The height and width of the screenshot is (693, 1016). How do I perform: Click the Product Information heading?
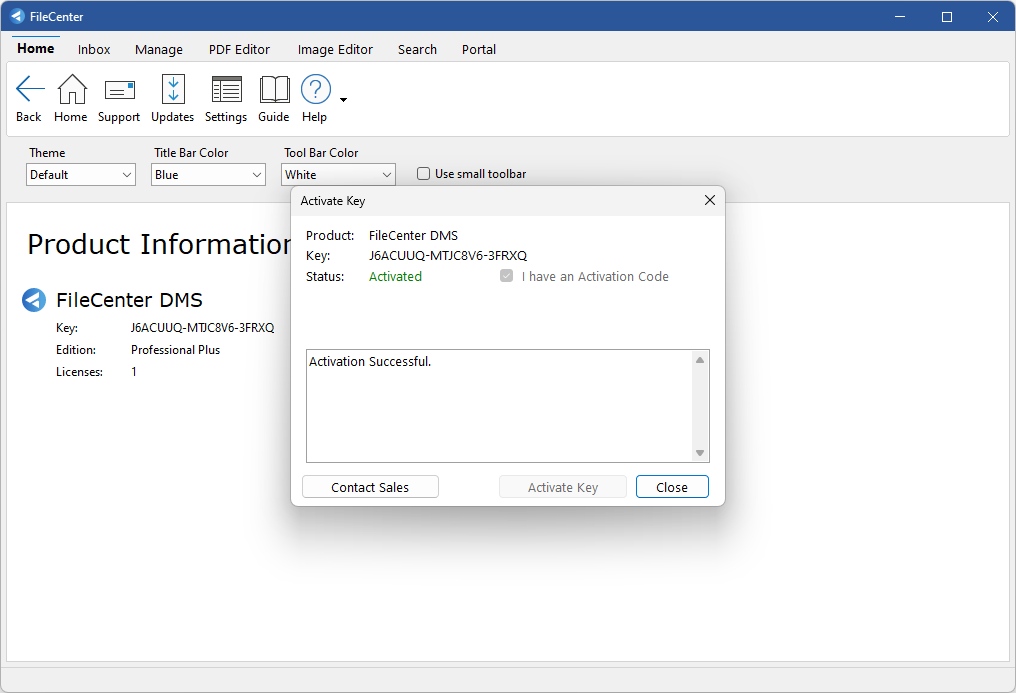pyautogui.click(x=159, y=244)
